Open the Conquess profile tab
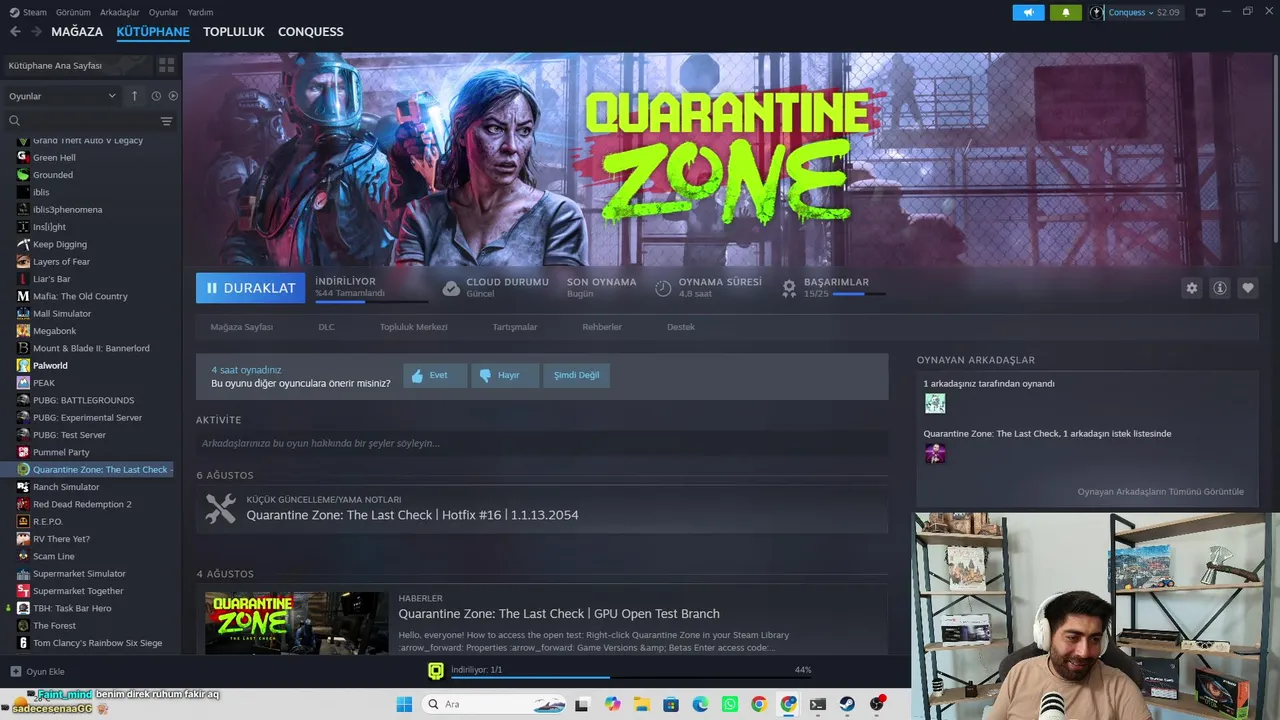1280x720 pixels. tap(311, 32)
